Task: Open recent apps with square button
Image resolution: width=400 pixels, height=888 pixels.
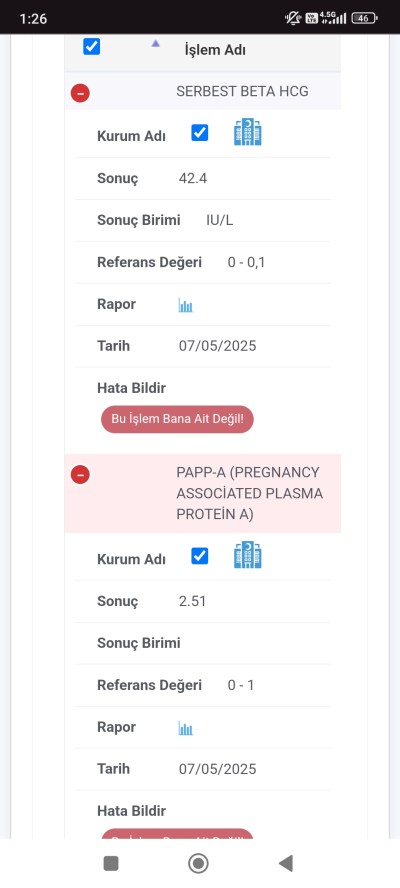Action: (111, 863)
